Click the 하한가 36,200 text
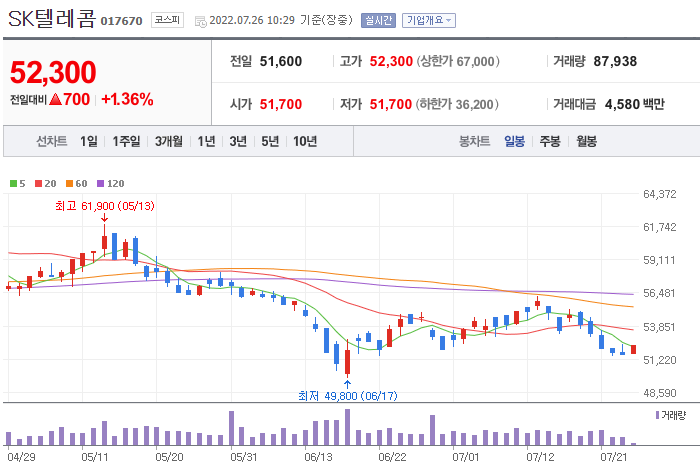Screen dimensions: 700x472 tap(457, 104)
